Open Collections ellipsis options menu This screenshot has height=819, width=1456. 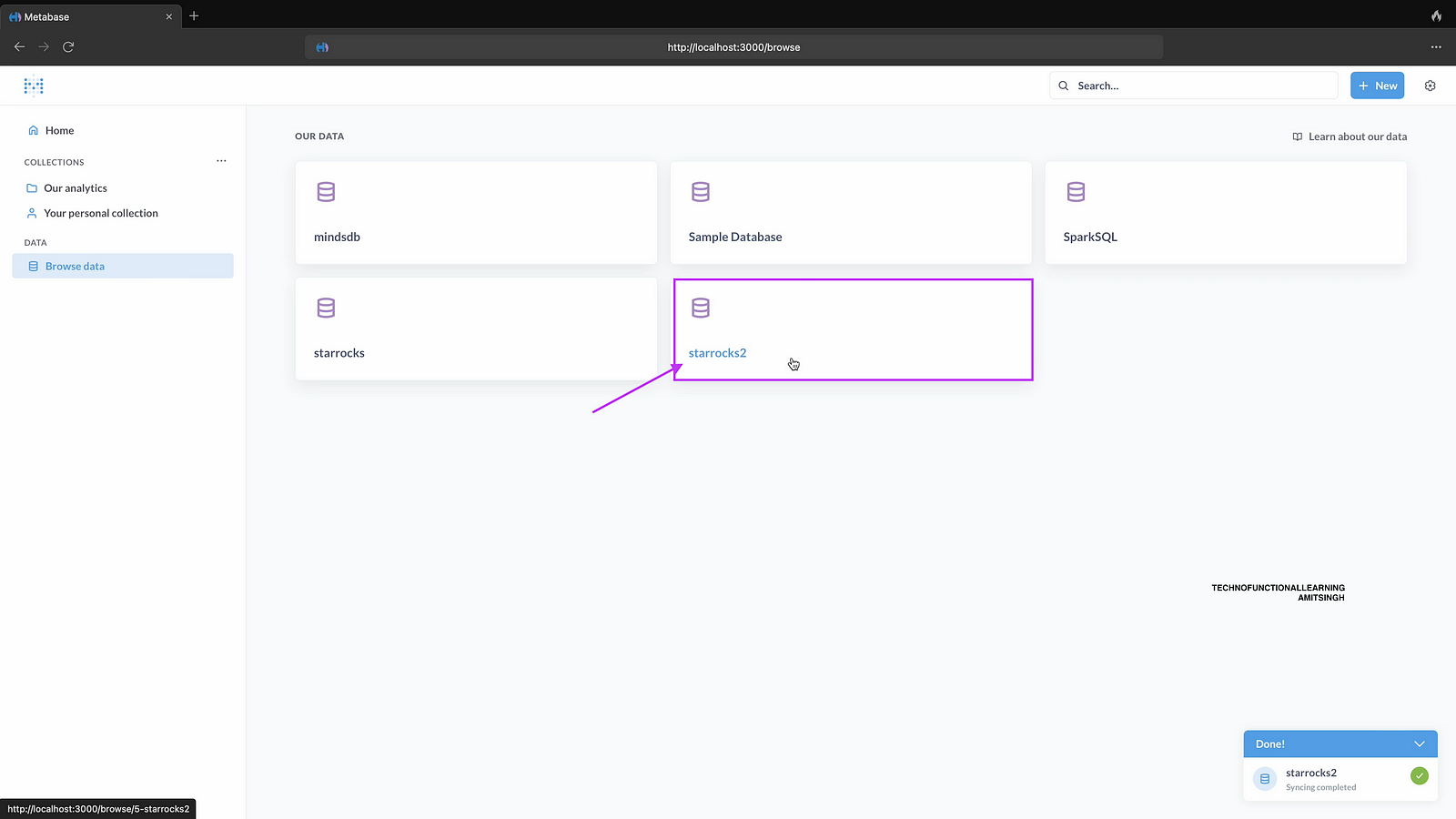coord(221,161)
